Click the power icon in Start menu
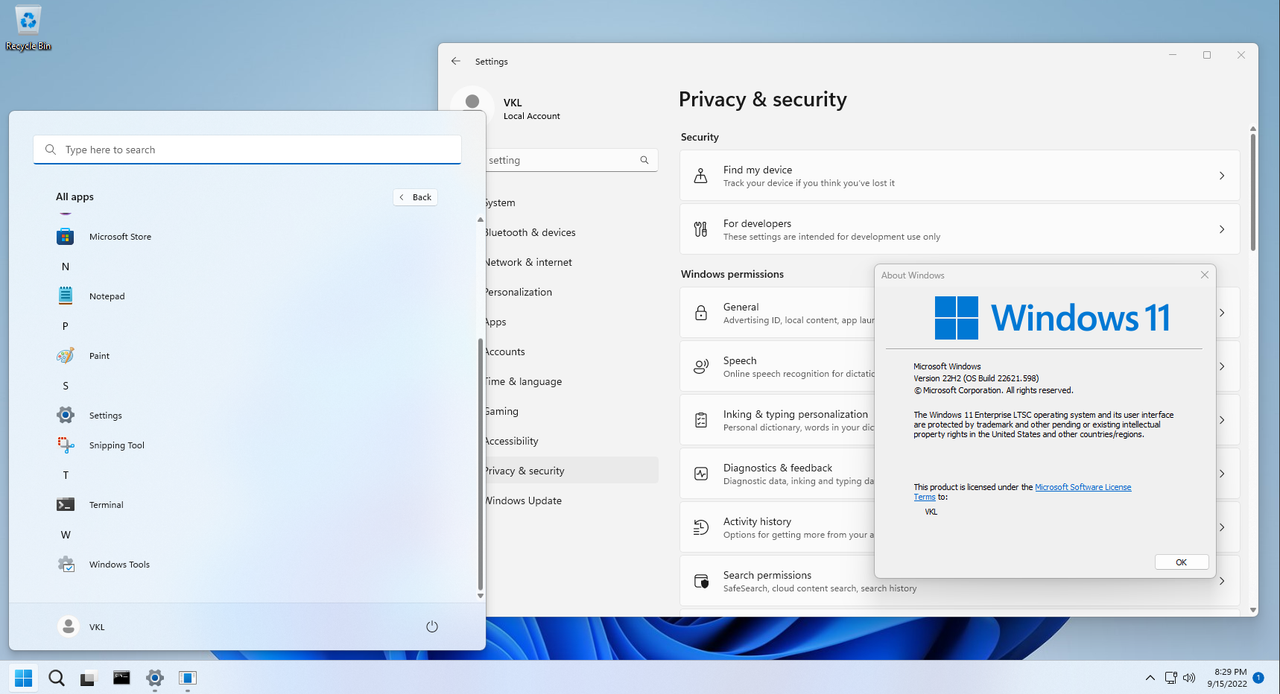This screenshot has width=1280, height=694. (x=432, y=626)
